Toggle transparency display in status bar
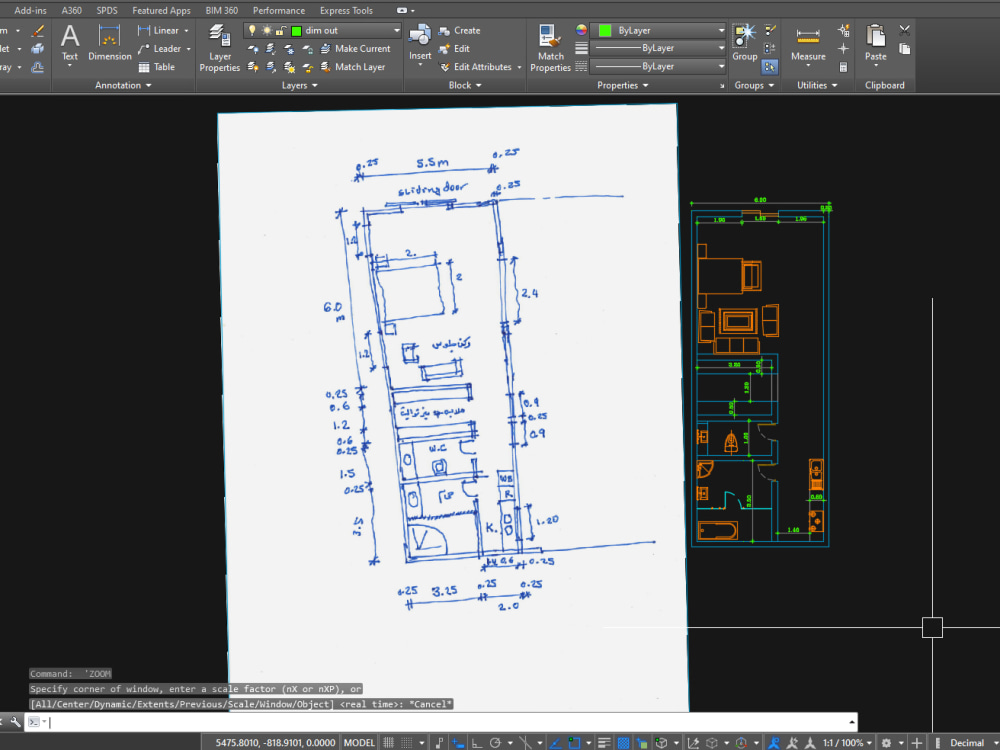1000x750 pixels. point(623,743)
